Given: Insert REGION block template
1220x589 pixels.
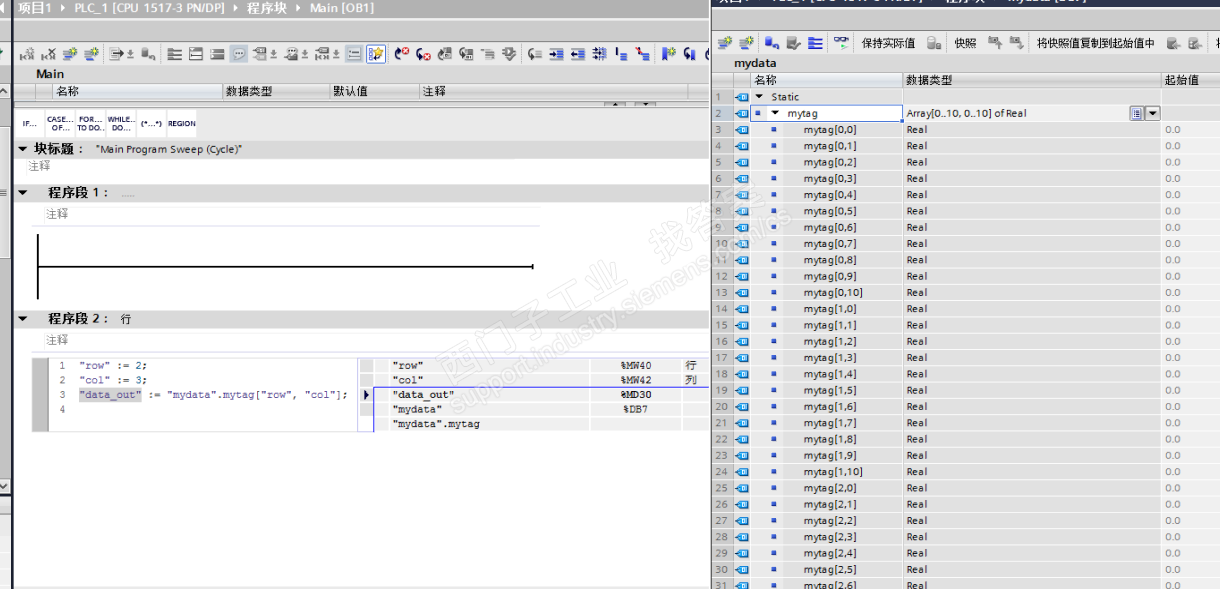Looking at the screenshot, I should pos(181,124).
